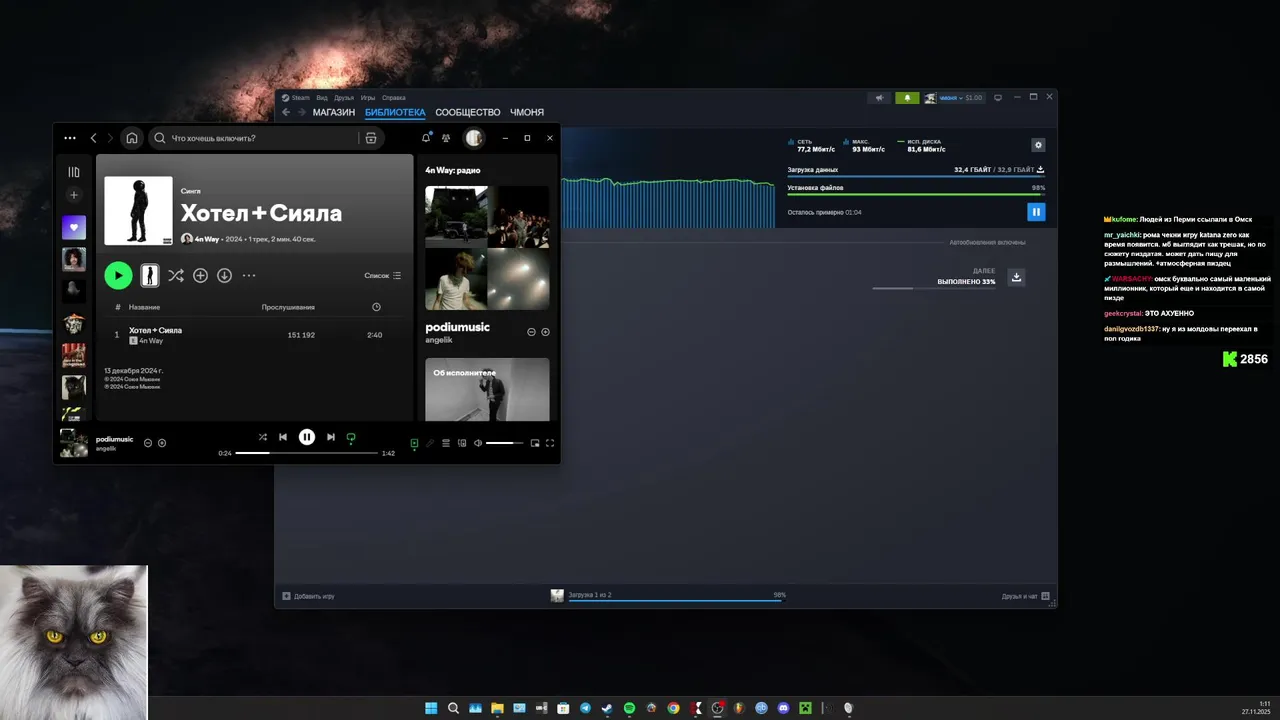
Task: Open 'Список' view dropdown
Action: (x=383, y=275)
